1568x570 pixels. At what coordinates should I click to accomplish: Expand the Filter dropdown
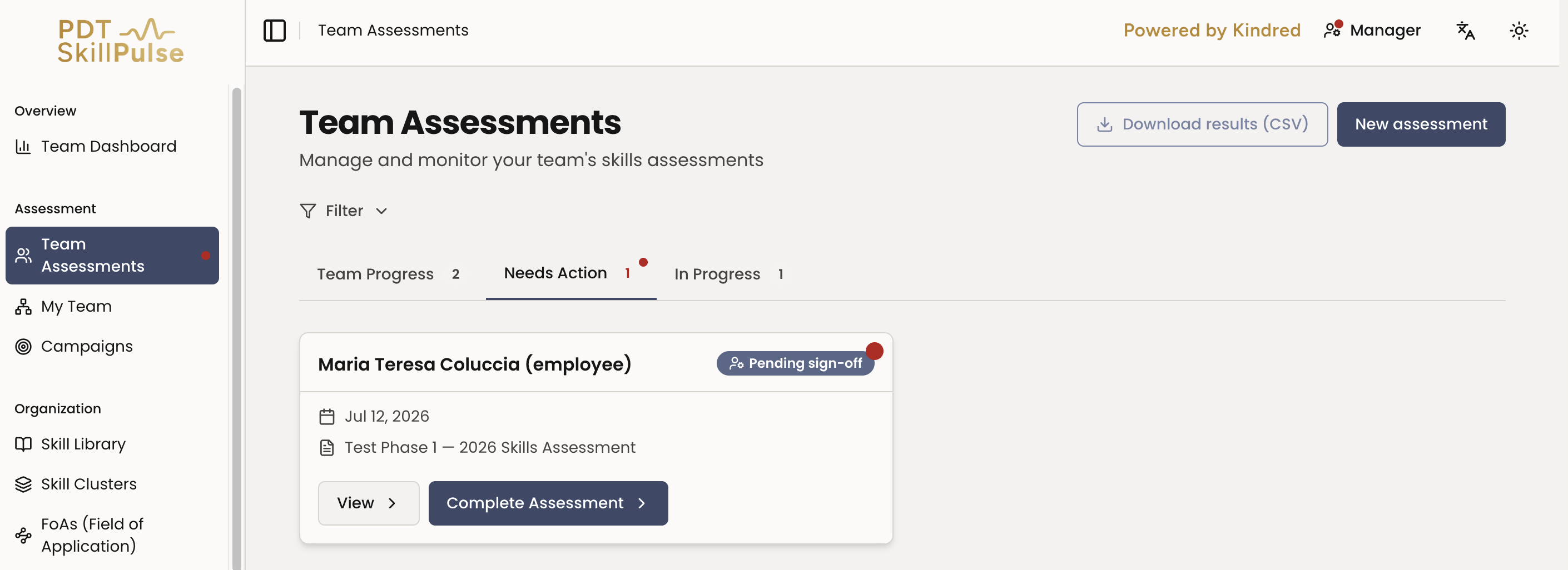[344, 211]
